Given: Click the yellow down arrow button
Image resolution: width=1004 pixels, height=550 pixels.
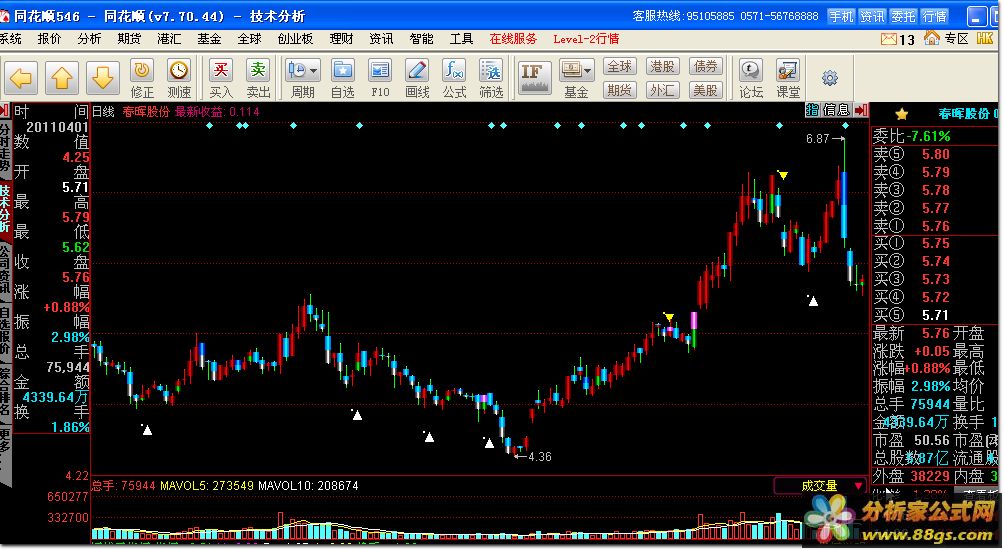Looking at the screenshot, I should pyautogui.click(x=102, y=79).
